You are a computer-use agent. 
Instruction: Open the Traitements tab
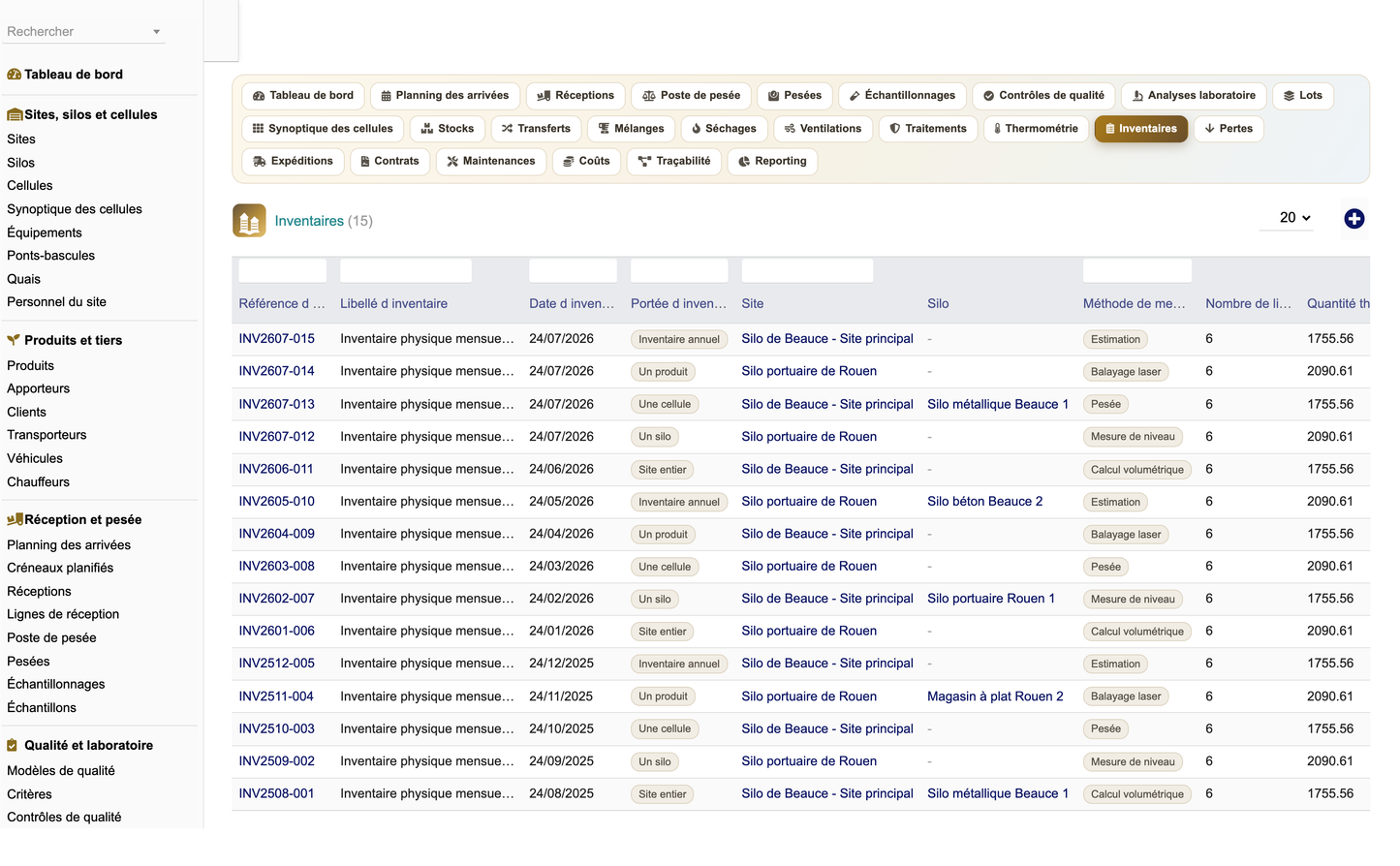928,129
